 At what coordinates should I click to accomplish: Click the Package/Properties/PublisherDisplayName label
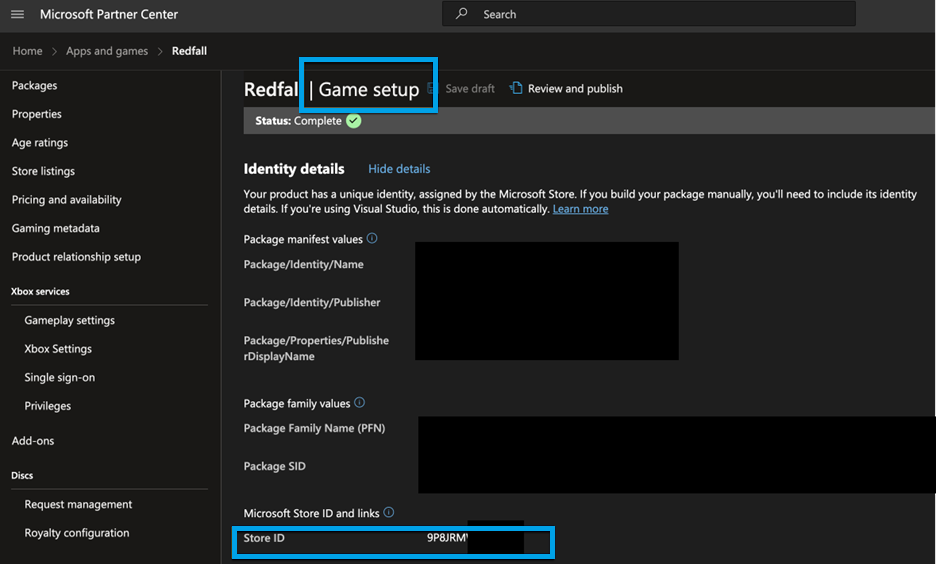316,348
